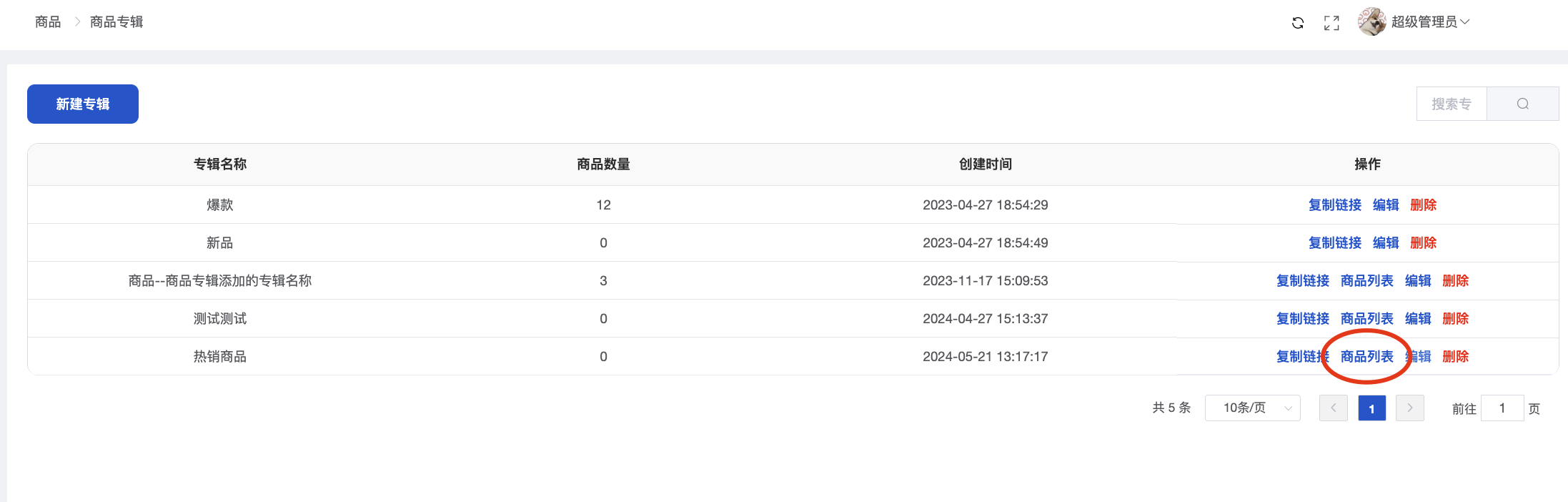
Task: Copy link for the 爆款 album
Action: pyautogui.click(x=1334, y=205)
